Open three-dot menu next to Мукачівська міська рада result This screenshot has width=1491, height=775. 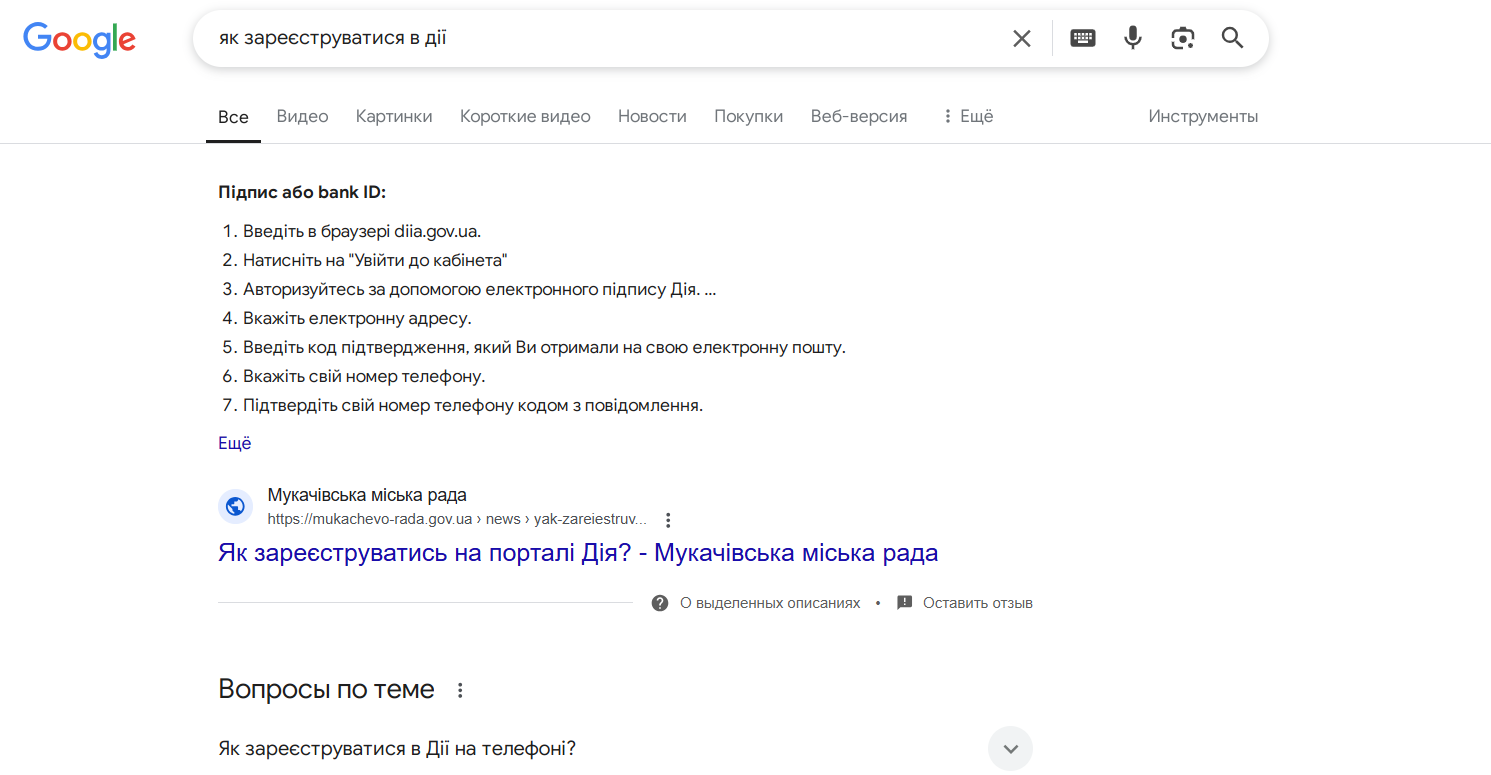(669, 520)
